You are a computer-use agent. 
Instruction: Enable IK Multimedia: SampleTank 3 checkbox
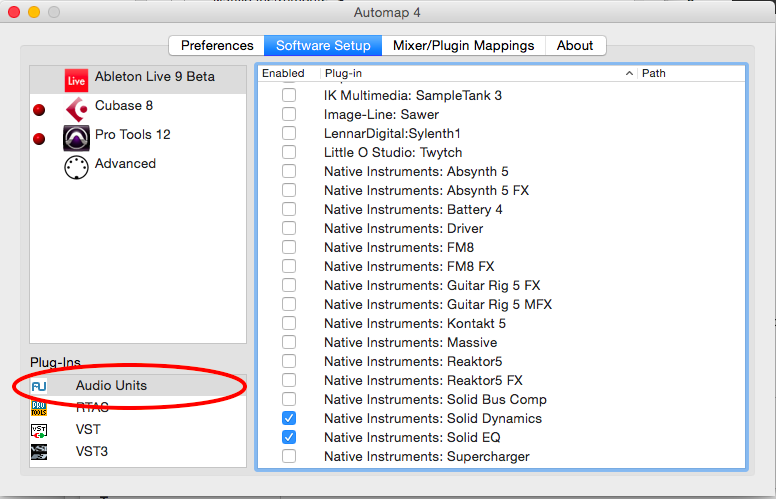pos(289,95)
